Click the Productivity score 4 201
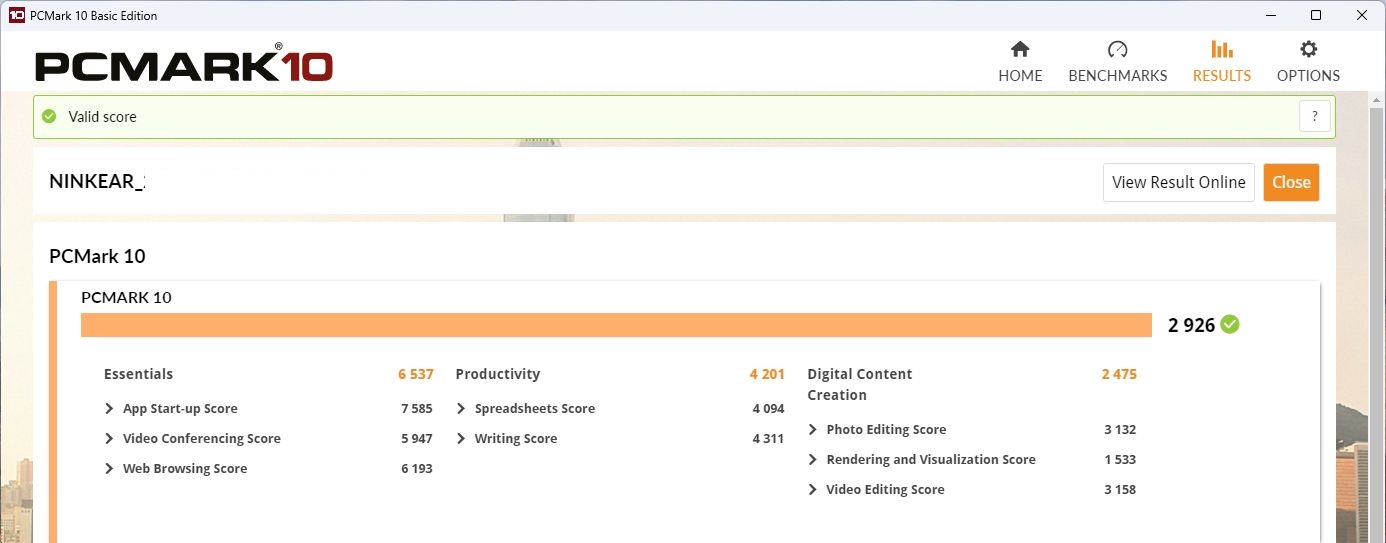 click(767, 374)
